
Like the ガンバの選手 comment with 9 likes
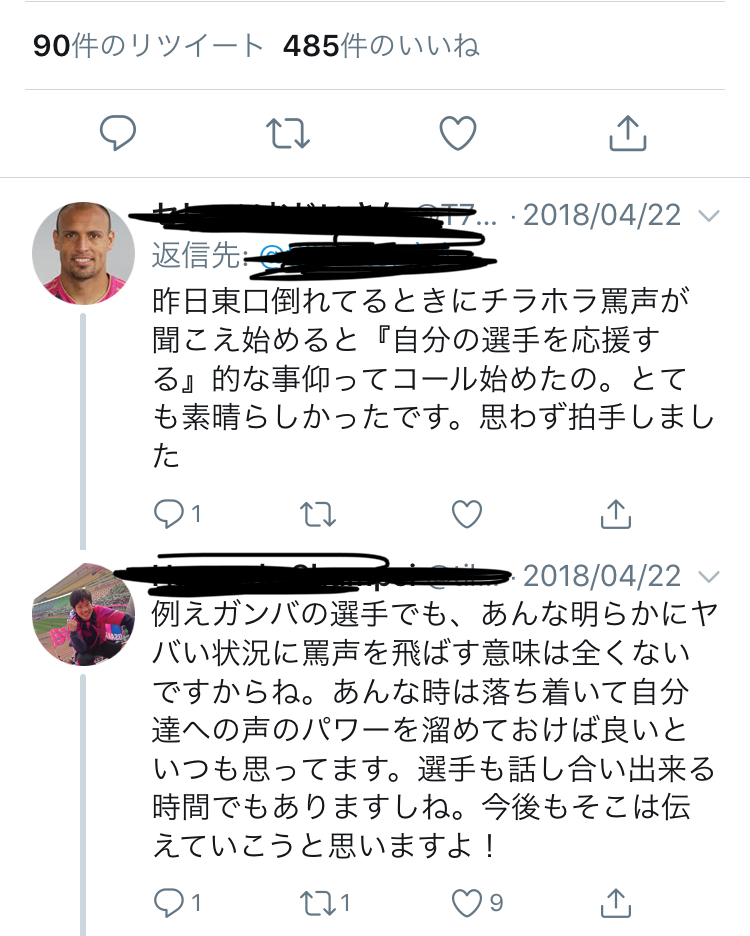468,903
